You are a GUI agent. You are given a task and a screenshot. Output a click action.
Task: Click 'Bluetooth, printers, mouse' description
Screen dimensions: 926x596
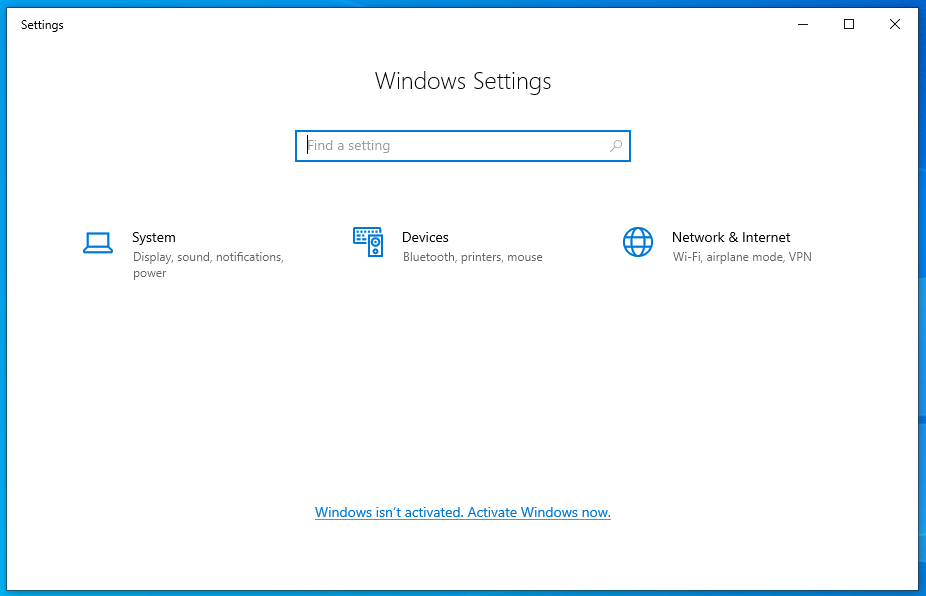click(472, 257)
